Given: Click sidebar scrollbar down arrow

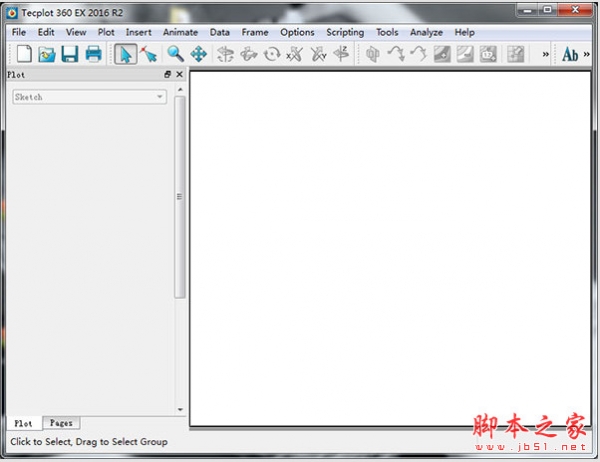Looking at the screenshot, I should click(x=180, y=410).
